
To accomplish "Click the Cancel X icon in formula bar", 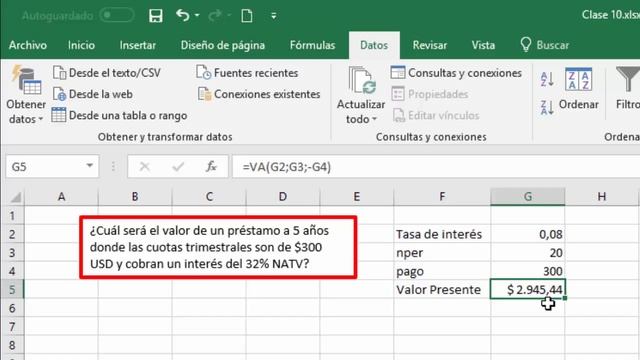I will coord(144,167).
